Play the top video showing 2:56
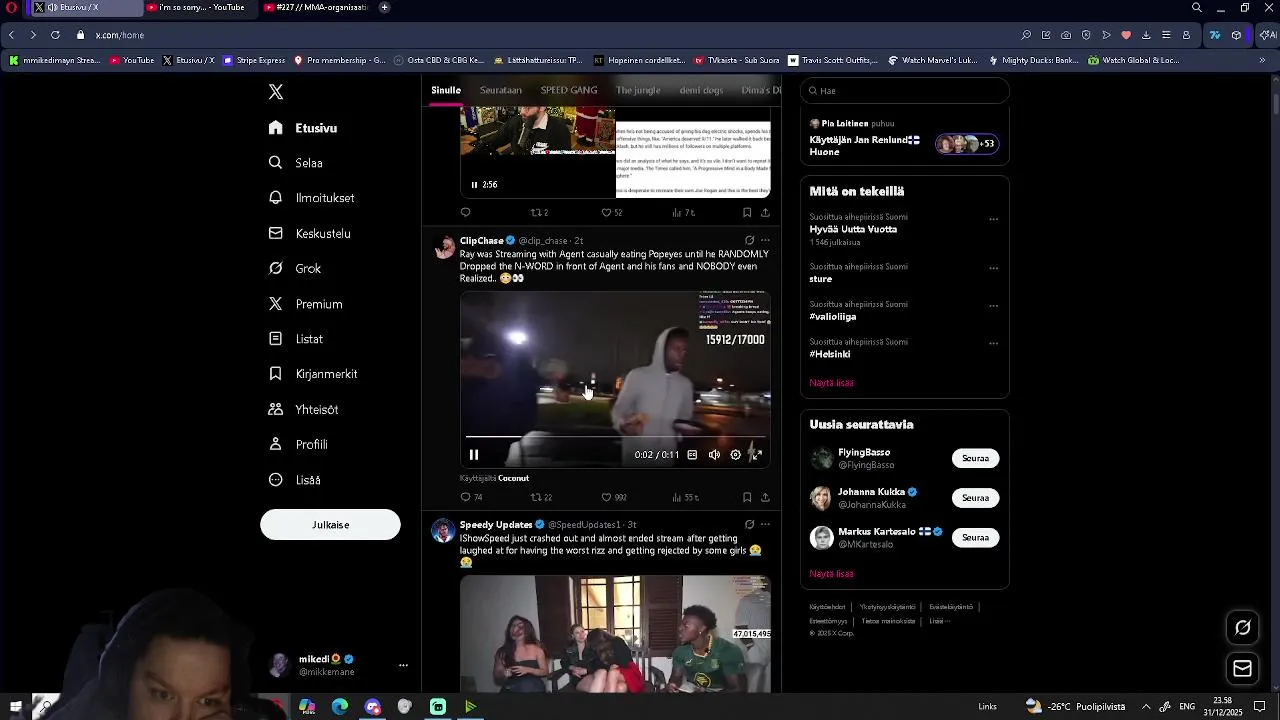Viewport: 1280px width, 720px height. pyautogui.click(x=474, y=184)
